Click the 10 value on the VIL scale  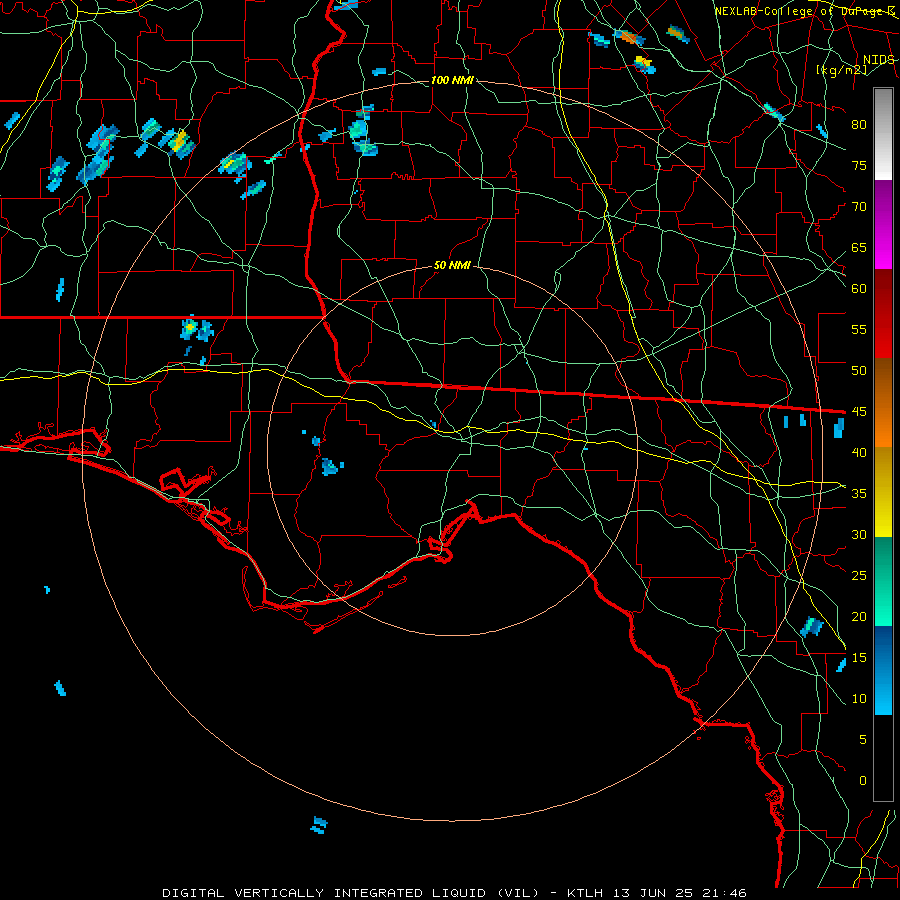(859, 699)
